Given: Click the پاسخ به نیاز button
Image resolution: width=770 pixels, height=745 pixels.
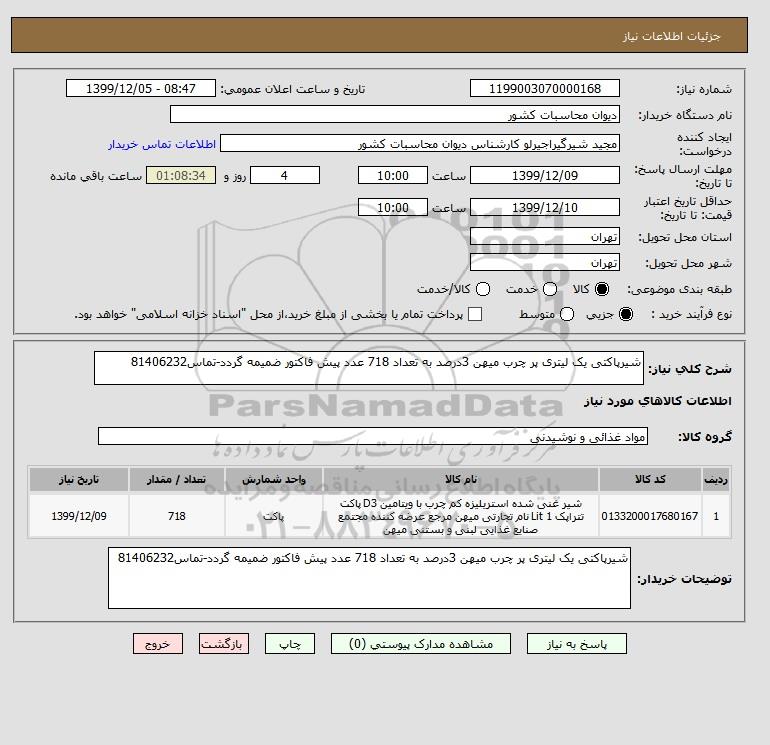Looking at the screenshot, I should pyautogui.click(x=577, y=644).
